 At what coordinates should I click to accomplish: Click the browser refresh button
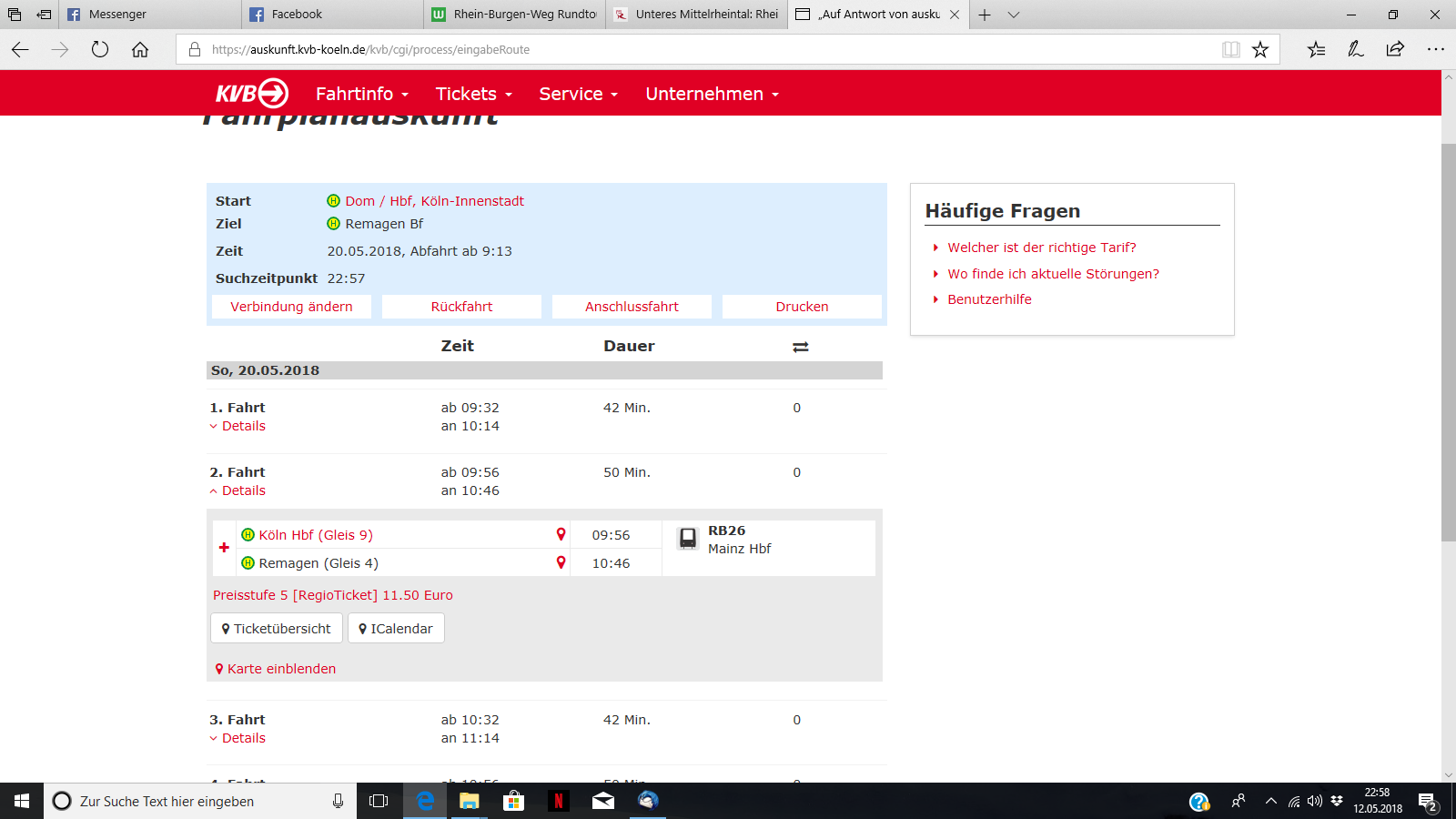tap(100, 50)
